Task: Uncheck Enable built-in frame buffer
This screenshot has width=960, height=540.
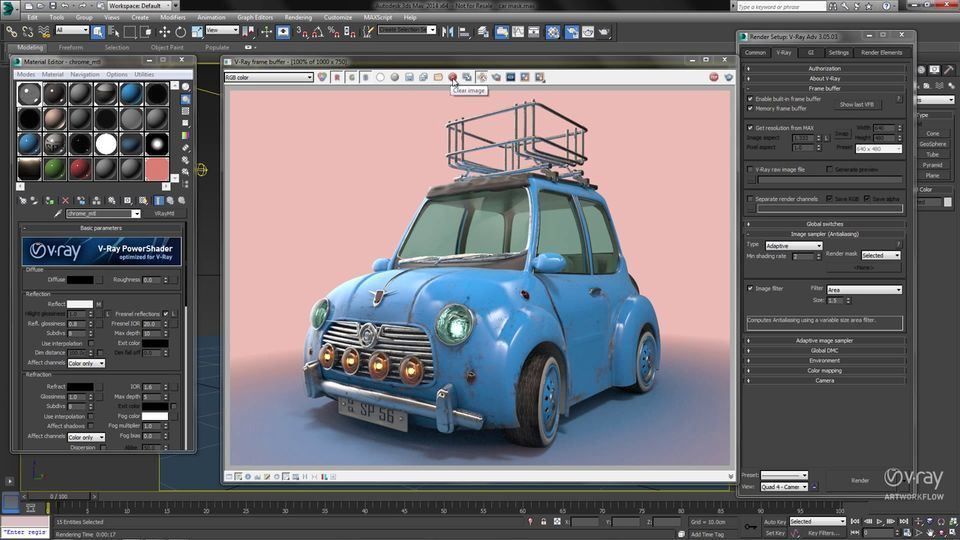Action: (x=751, y=99)
